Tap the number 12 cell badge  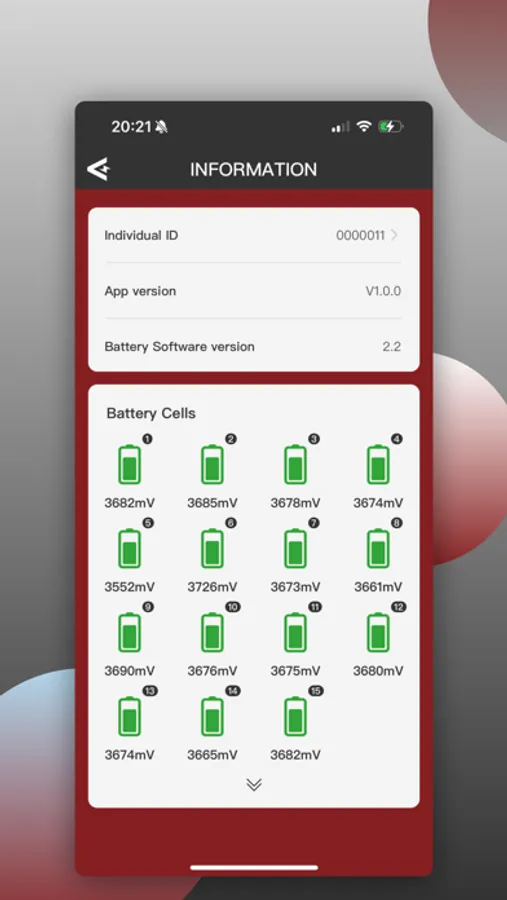point(398,607)
